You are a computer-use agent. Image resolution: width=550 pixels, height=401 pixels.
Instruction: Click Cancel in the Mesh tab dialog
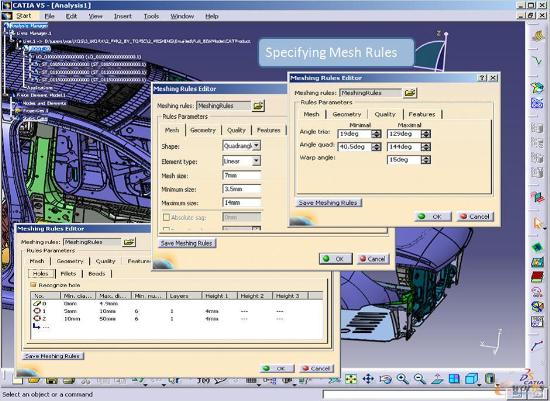click(373, 259)
